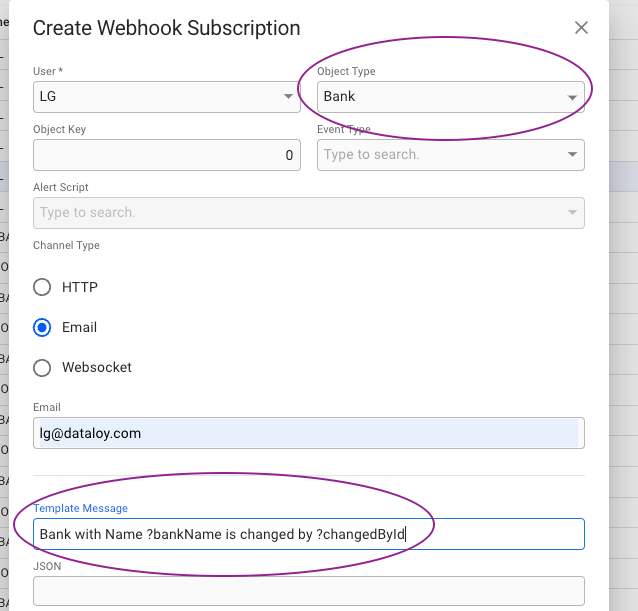Click into the Object Key field

[x=165, y=155]
